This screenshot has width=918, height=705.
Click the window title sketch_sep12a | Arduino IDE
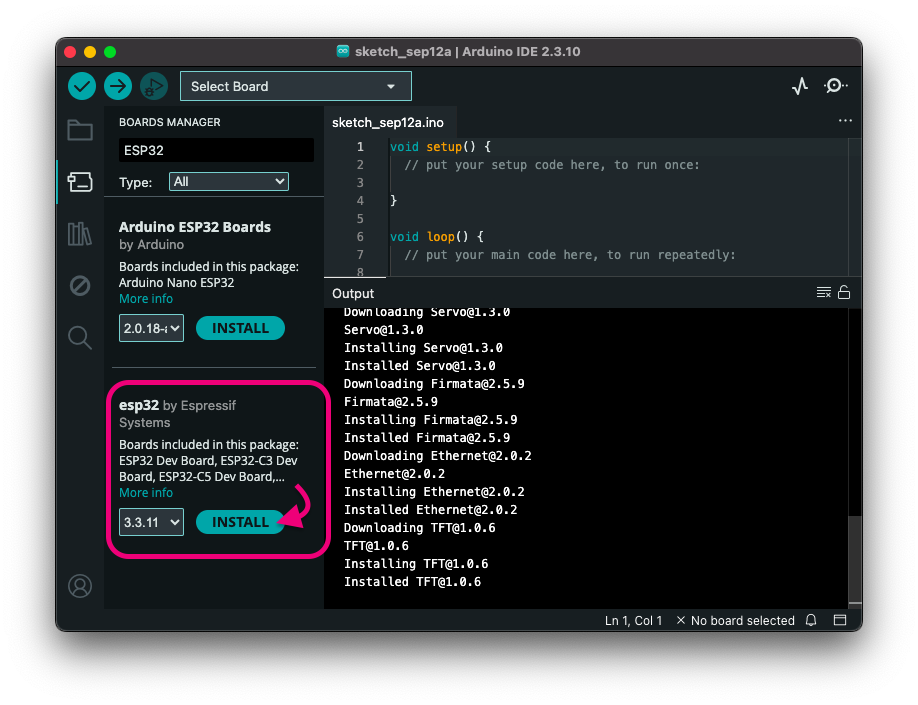(467, 52)
